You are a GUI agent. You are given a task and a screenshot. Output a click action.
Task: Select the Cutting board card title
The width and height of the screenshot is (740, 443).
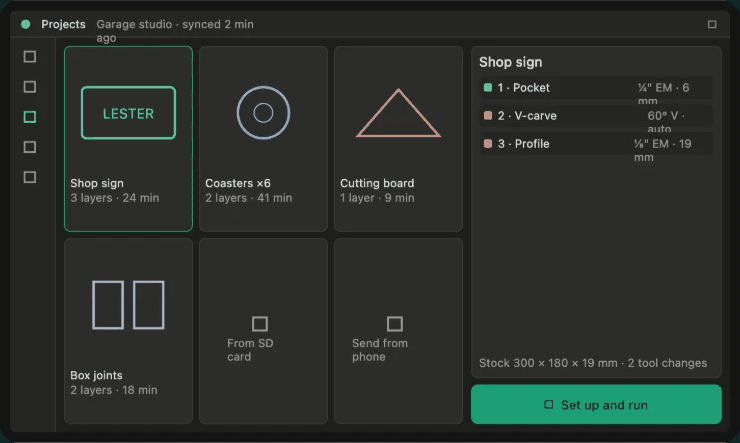click(377, 183)
